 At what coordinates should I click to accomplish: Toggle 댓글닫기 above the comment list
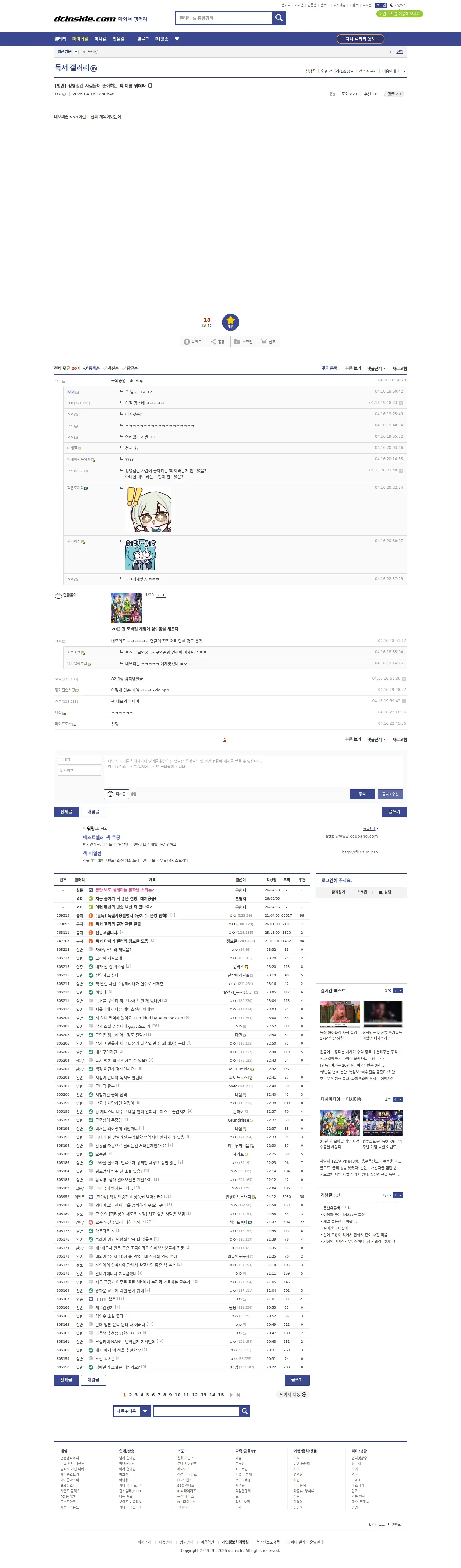tap(376, 368)
